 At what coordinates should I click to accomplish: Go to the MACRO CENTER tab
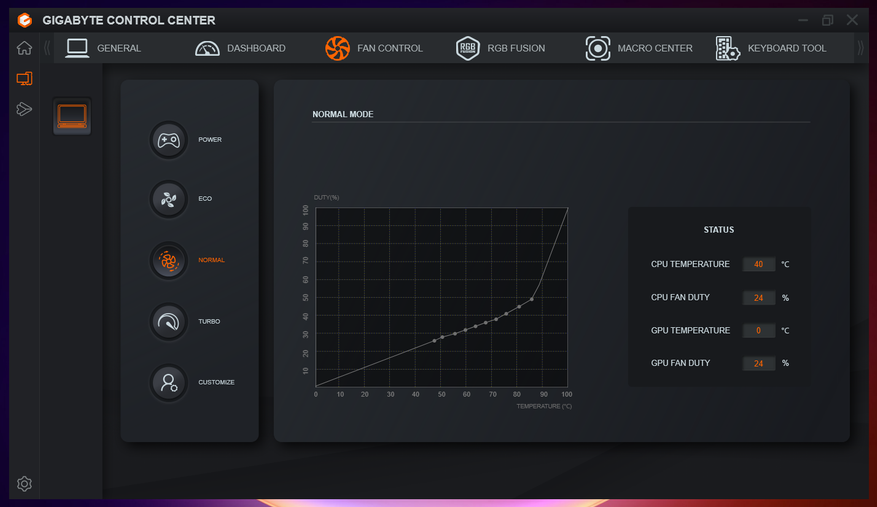655,48
